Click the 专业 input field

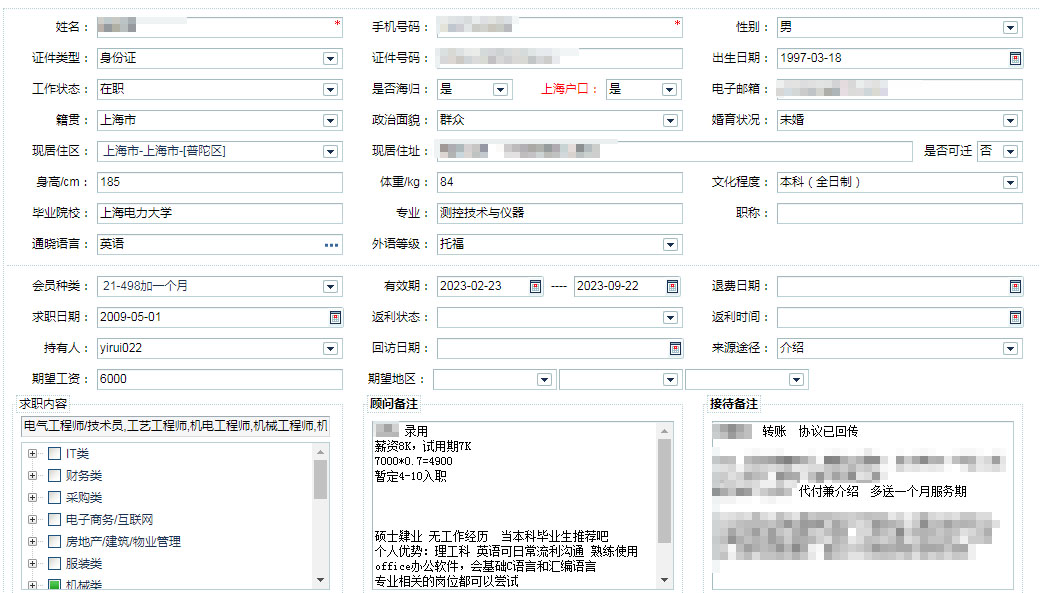pos(560,214)
